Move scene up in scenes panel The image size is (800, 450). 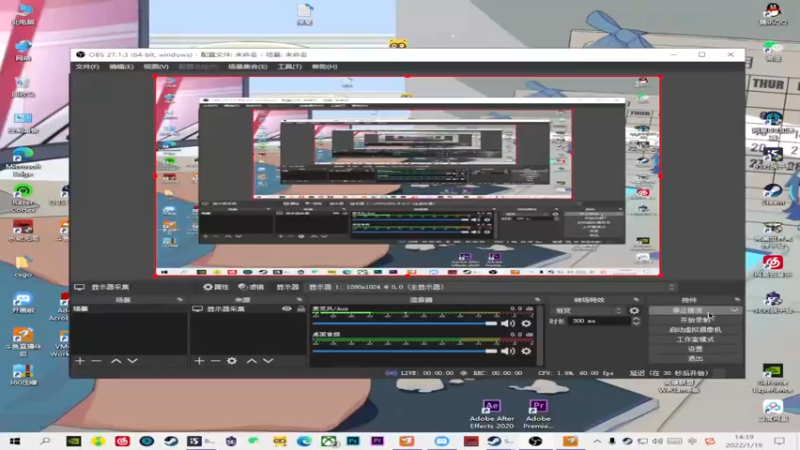click(x=116, y=361)
